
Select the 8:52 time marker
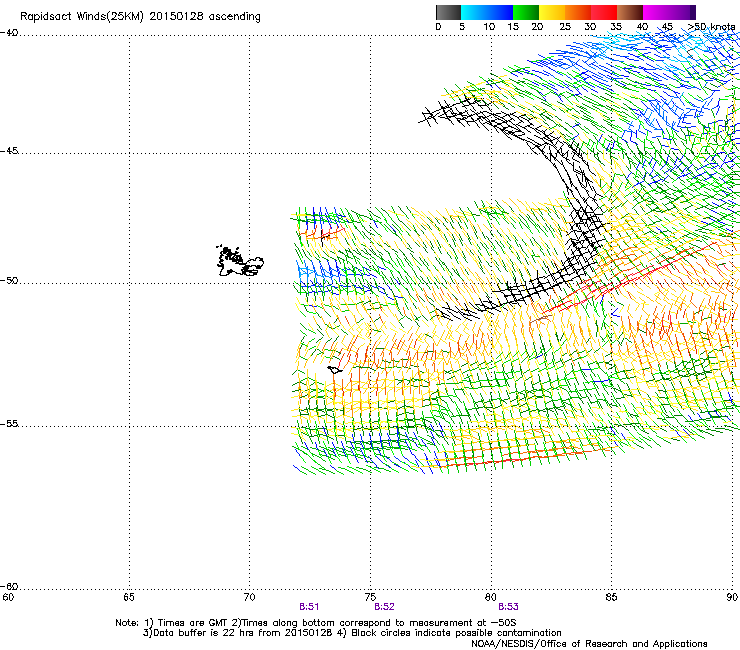(384, 607)
